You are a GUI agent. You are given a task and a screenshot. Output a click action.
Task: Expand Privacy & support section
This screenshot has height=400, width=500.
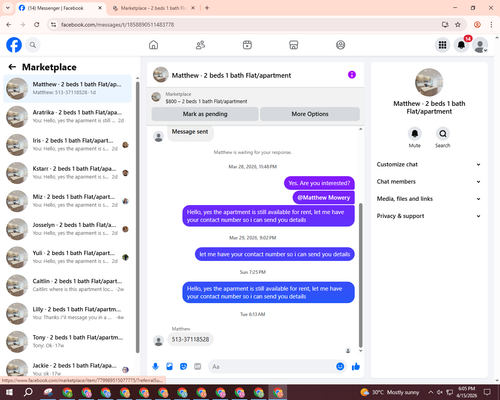coord(429,216)
